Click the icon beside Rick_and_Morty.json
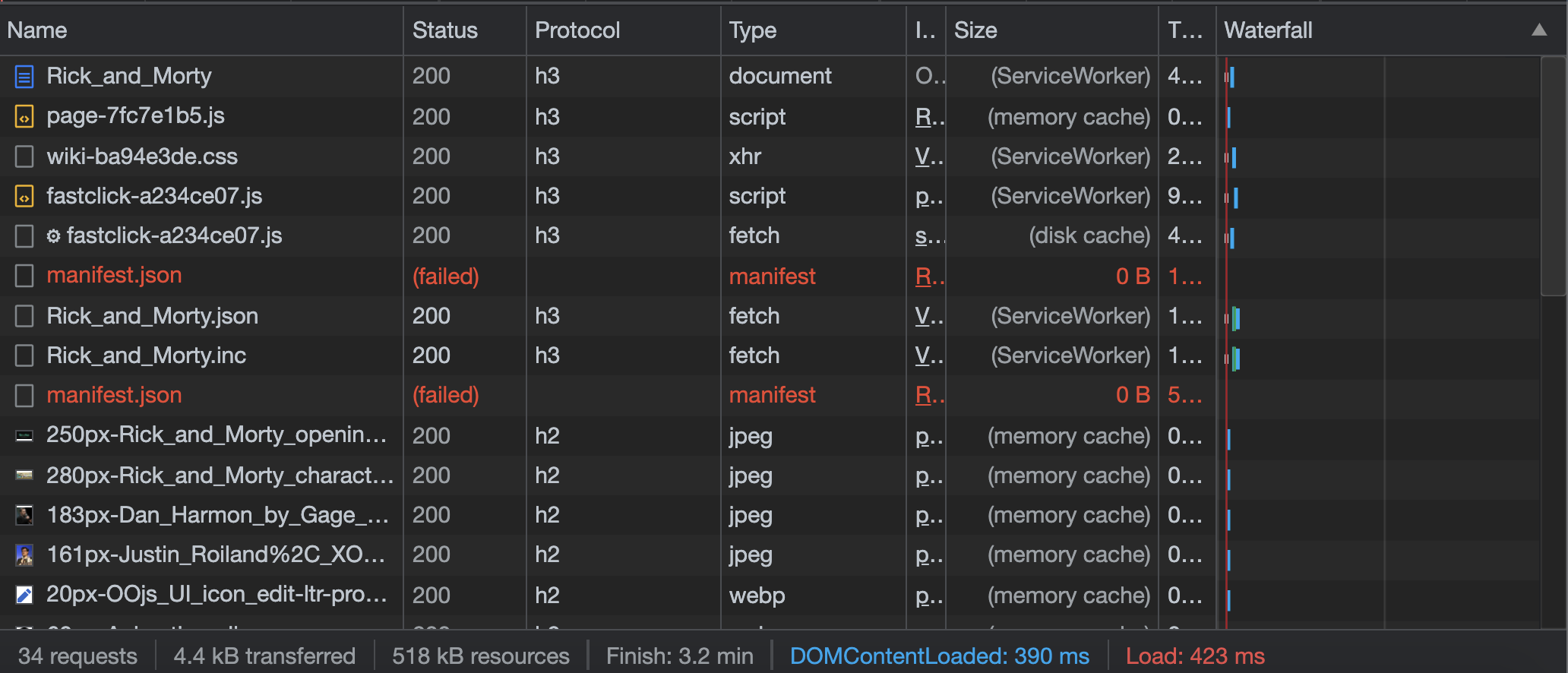Viewport: 1568px width, 673px height. pyautogui.click(x=24, y=316)
